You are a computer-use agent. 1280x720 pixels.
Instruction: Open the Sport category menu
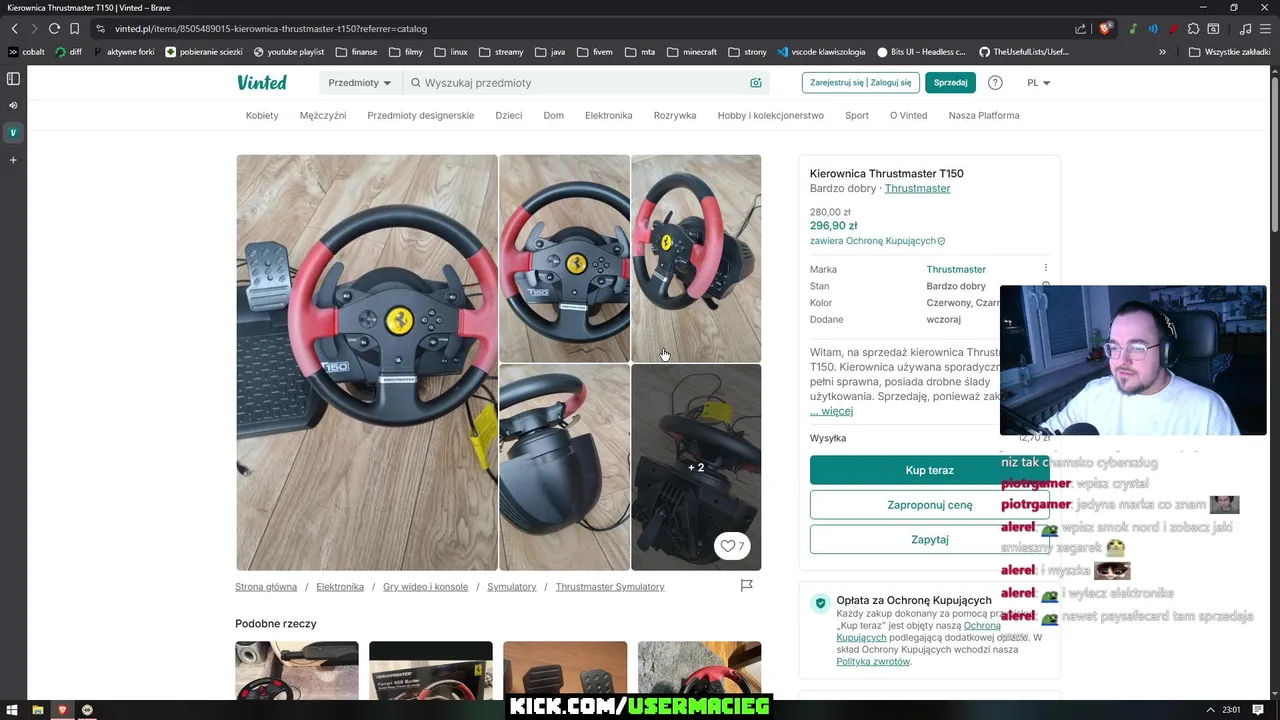tap(857, 115)
